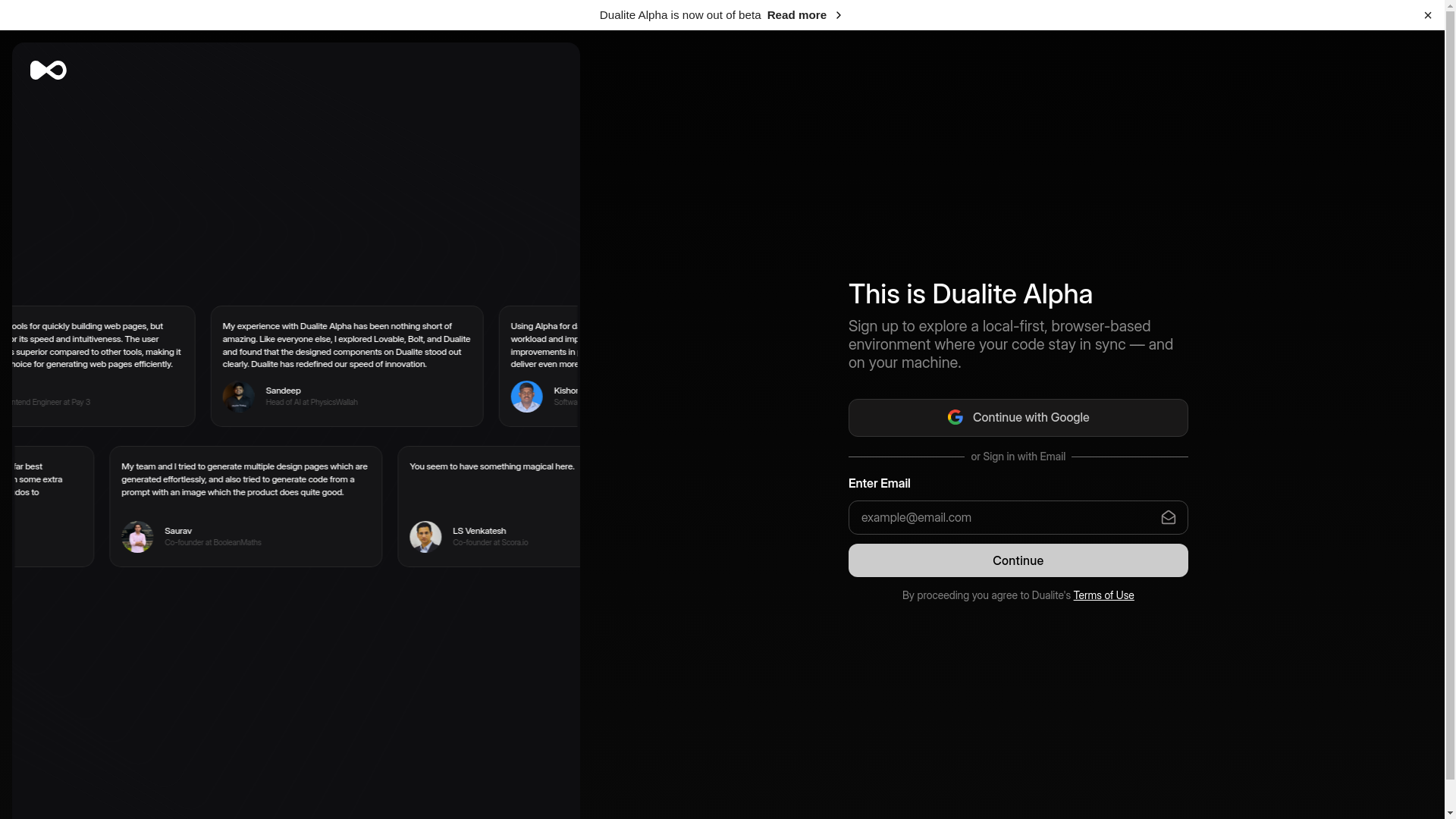The height and width of the screenshot is (819, 1456).
Task: Click the chevron next to Read more
Action: click(838, 15)
